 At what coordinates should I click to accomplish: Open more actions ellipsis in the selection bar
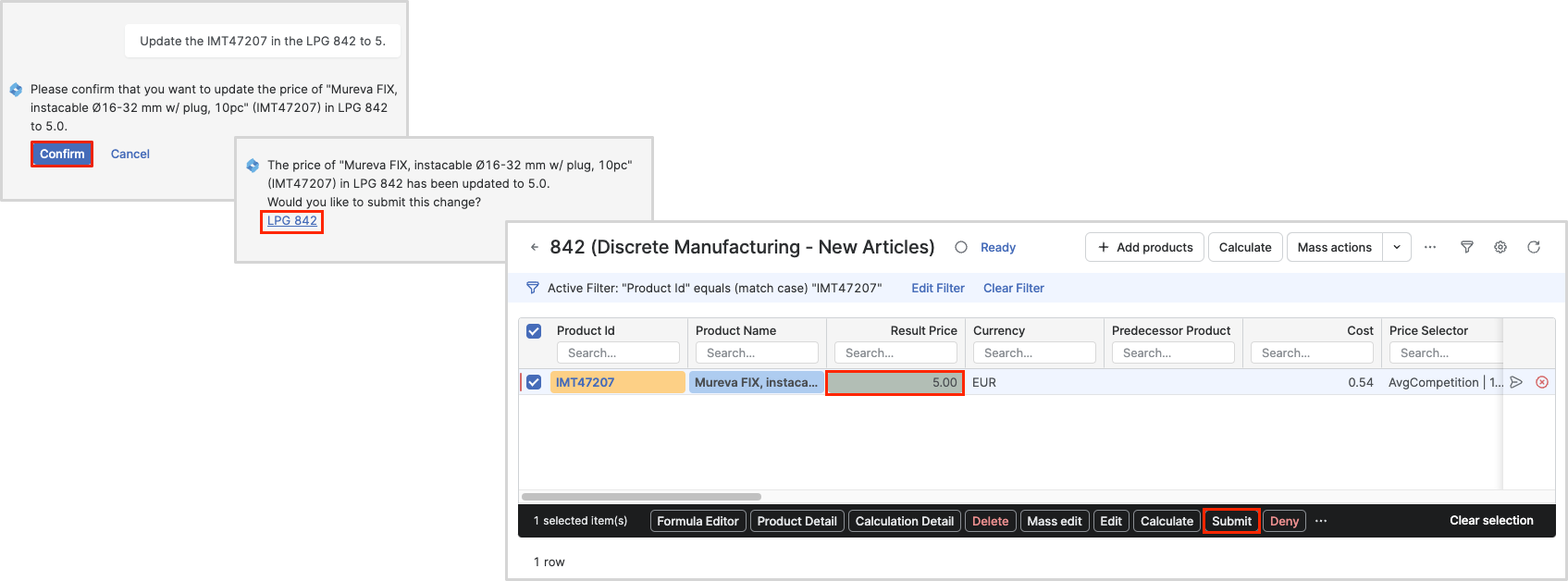pos(1321,521)
